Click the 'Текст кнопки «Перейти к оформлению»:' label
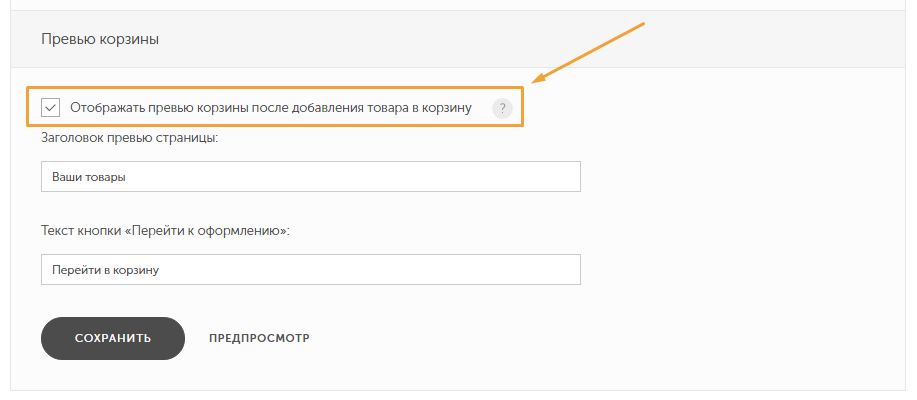The image size is (917, 400). (x=166, y=230)
